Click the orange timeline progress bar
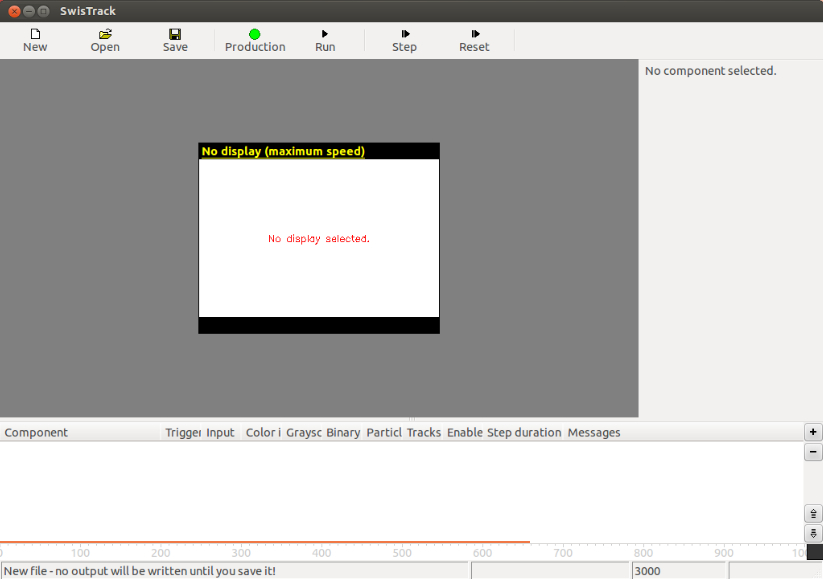Viewport: 823px width, 579px height. [x=265, y=542]
